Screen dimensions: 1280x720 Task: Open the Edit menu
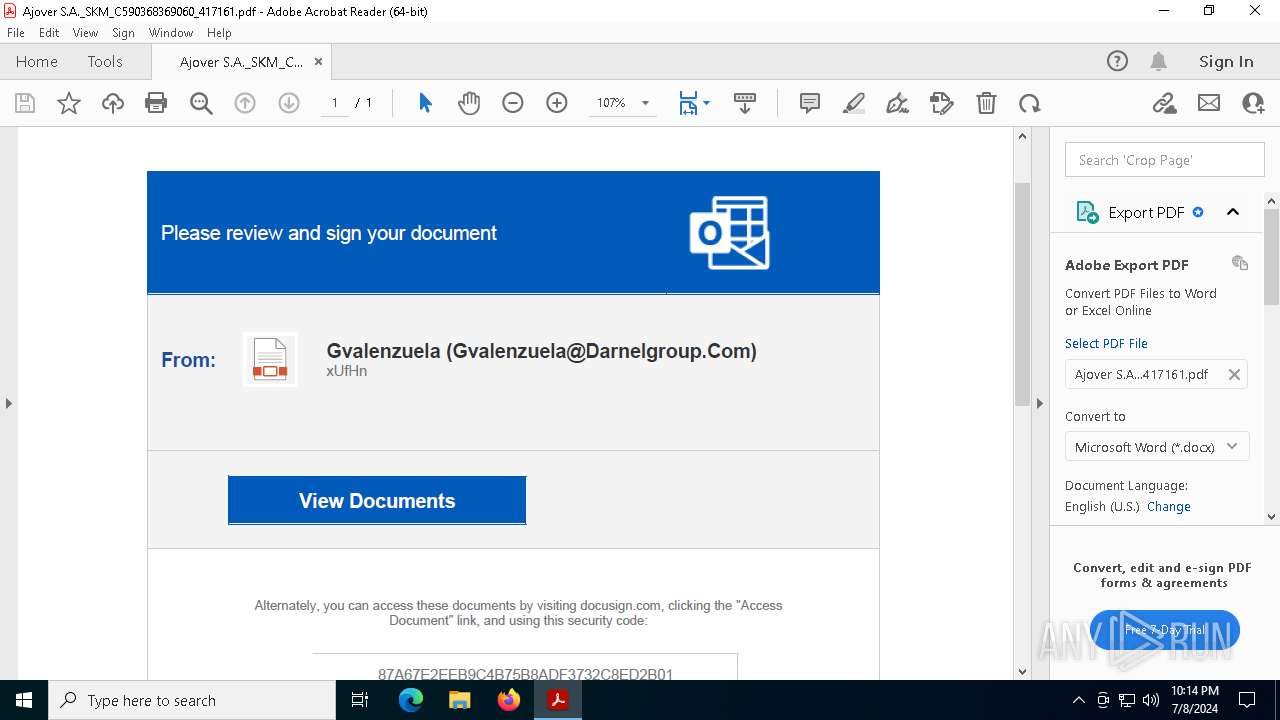click(x=49, y=33)
